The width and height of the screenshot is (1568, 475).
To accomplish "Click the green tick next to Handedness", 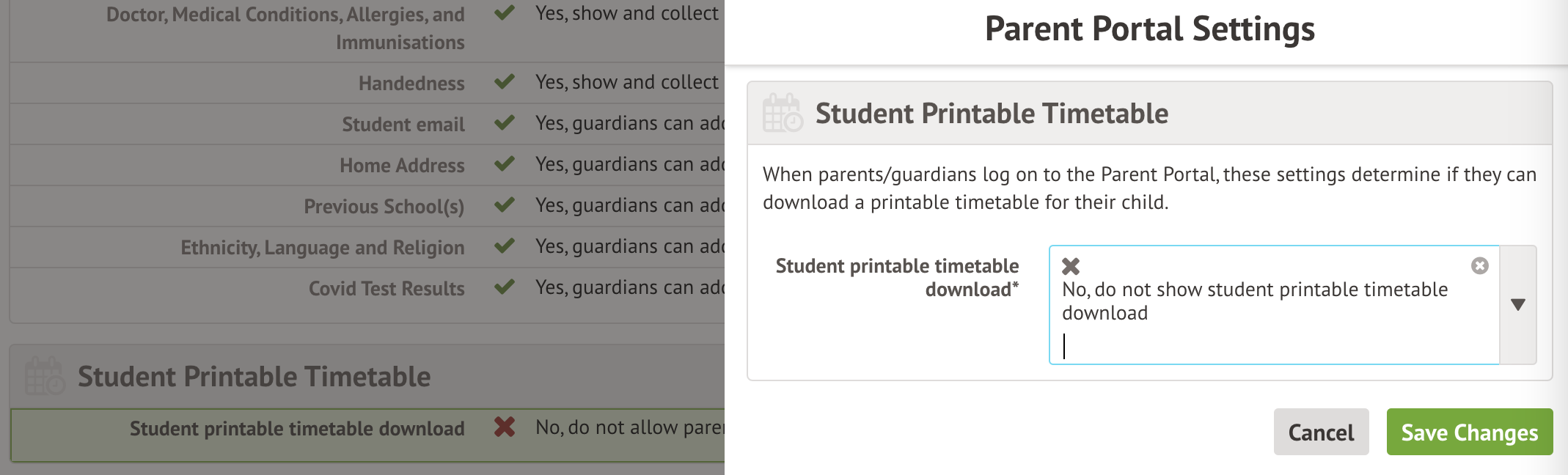I will [x=505, y=82].
